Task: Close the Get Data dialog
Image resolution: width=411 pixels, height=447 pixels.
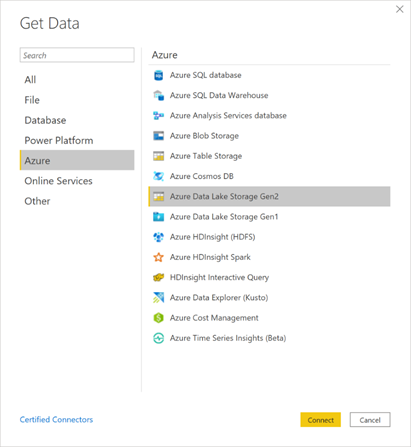Action: pyautogui.click(x=399, y=9)
